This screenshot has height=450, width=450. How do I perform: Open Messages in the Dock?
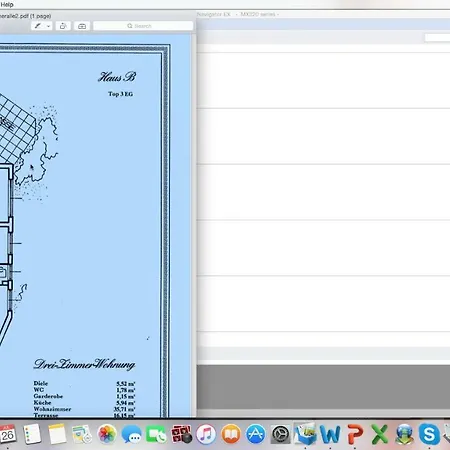[131, 434]
